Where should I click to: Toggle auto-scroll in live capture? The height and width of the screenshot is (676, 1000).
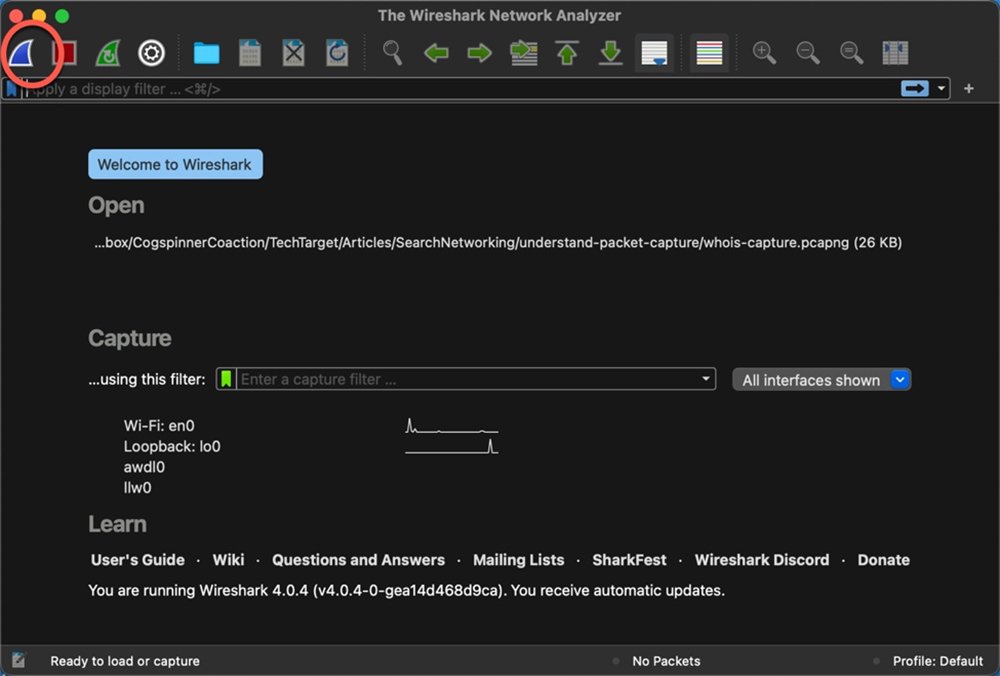pyautogui.click(x=655, y=53)
